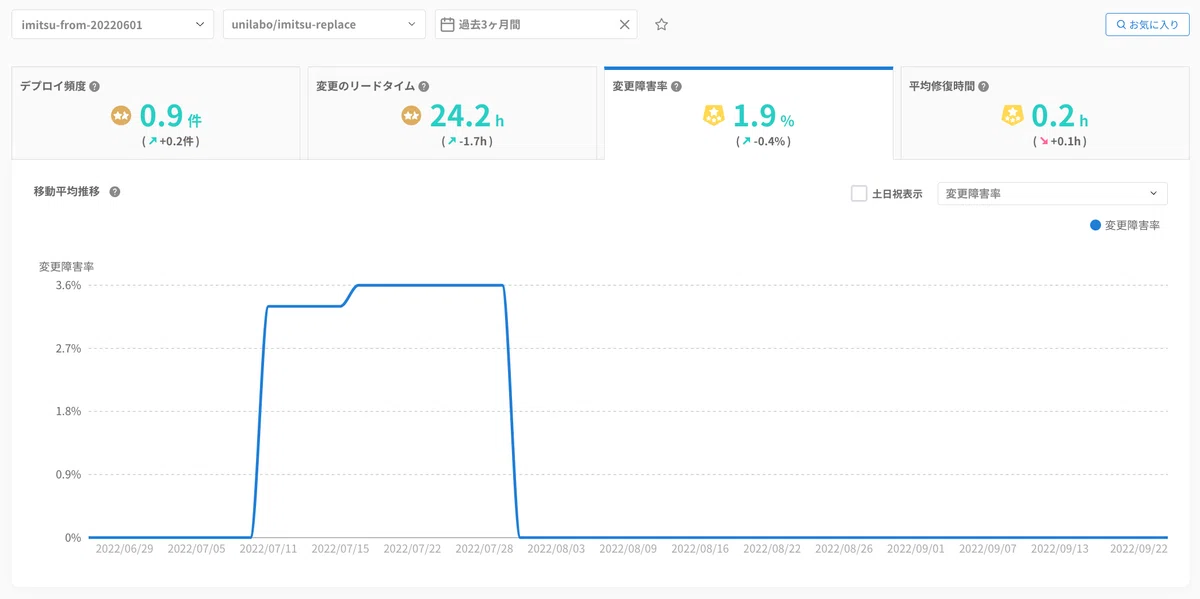Toggle the 変更障害率 legend color dot
The image size is (1200, 599).
(x=1095, y=226)
